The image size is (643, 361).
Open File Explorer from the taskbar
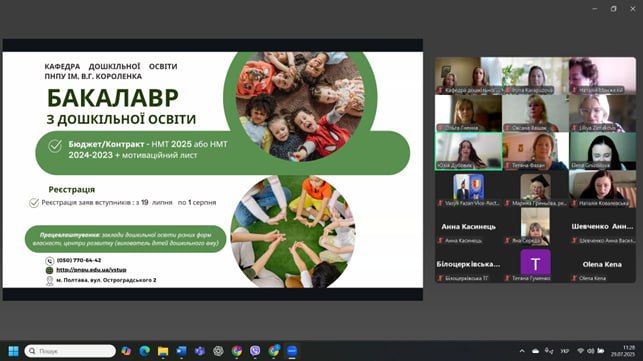[163, 351]
